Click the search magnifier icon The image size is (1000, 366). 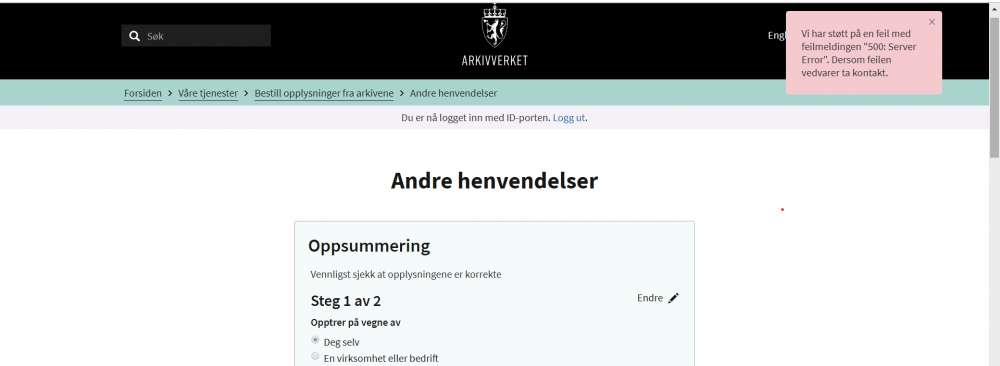click(134, 36)
